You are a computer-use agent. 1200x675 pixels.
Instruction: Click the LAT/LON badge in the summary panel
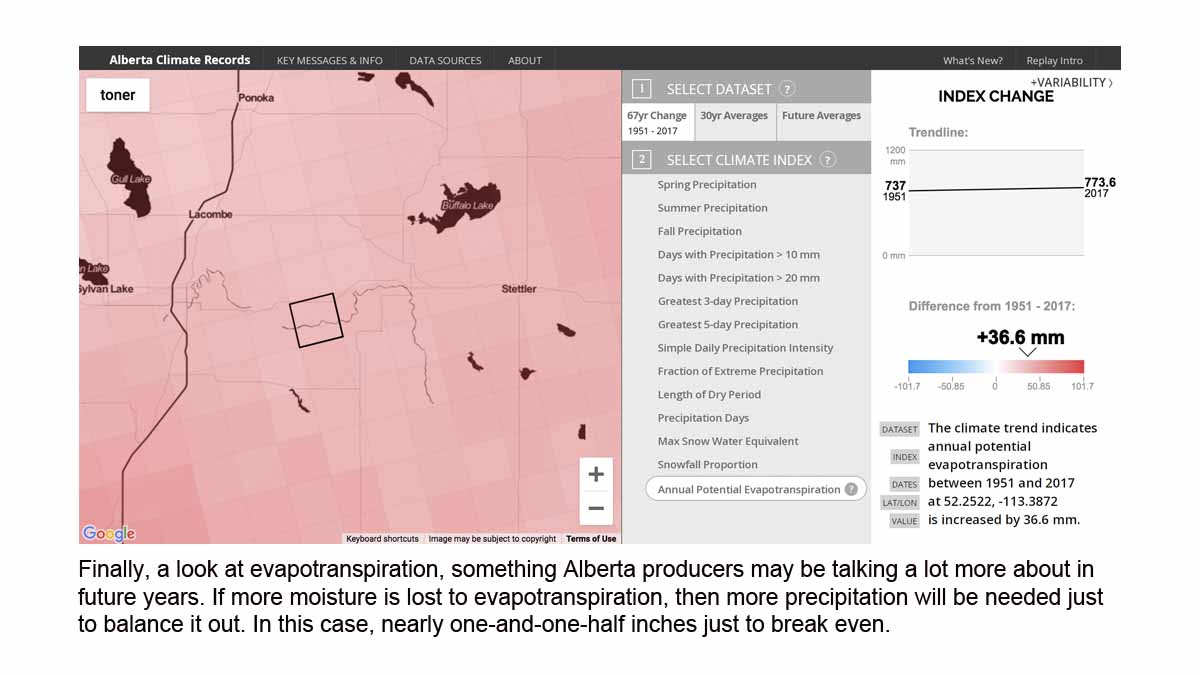[x=900, y=502]
